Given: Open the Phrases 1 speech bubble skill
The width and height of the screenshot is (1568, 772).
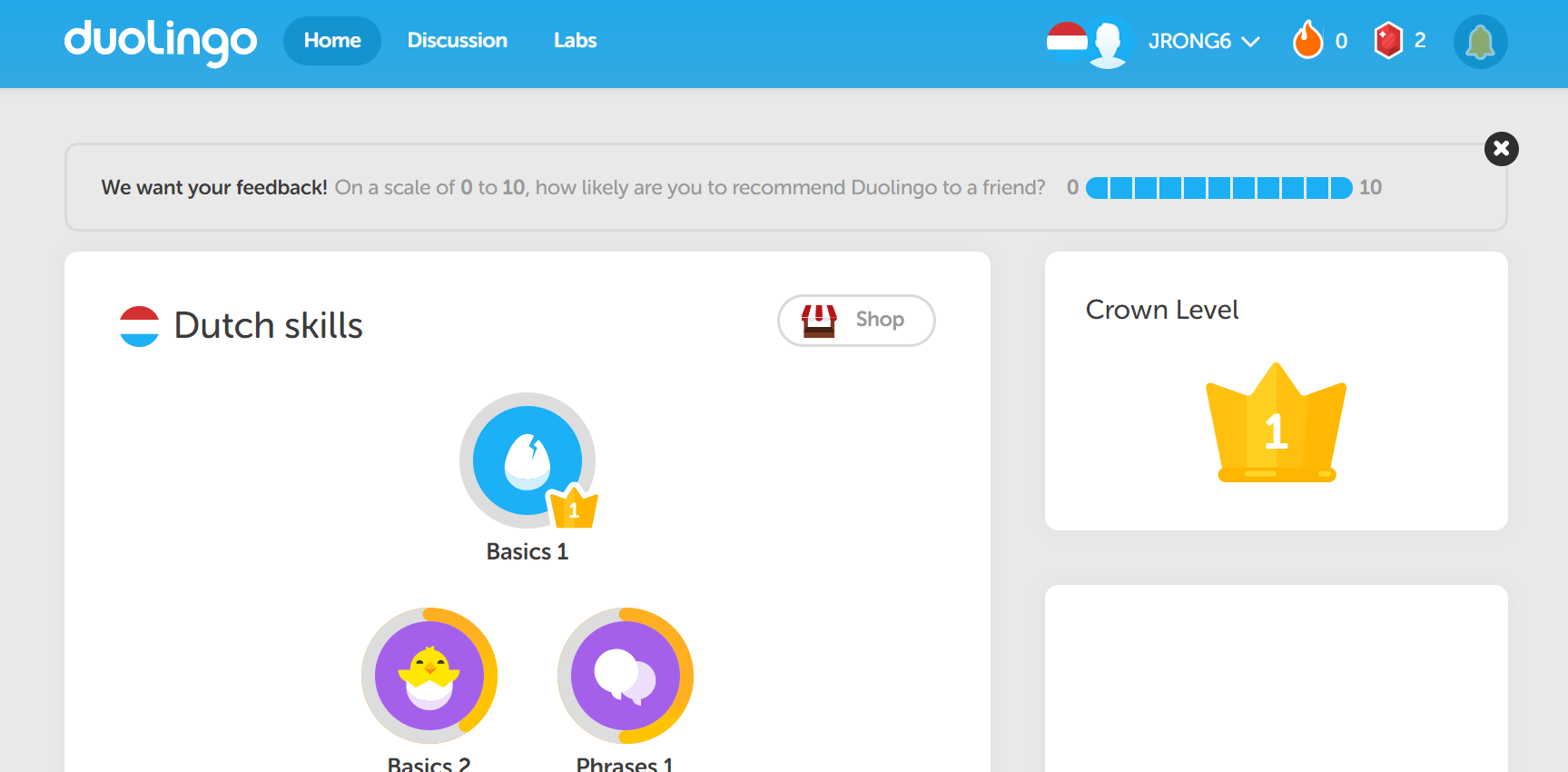Looking at the screenshot, I should point(626,676).
